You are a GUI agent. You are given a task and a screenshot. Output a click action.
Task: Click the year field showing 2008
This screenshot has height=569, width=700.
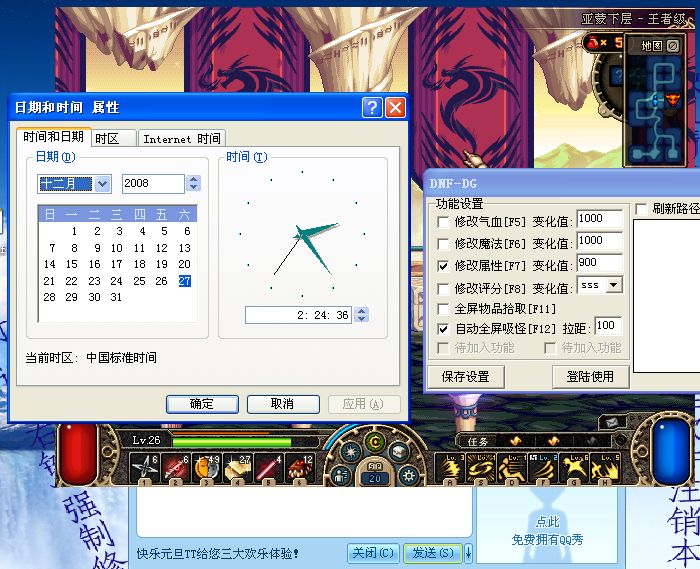153,184
